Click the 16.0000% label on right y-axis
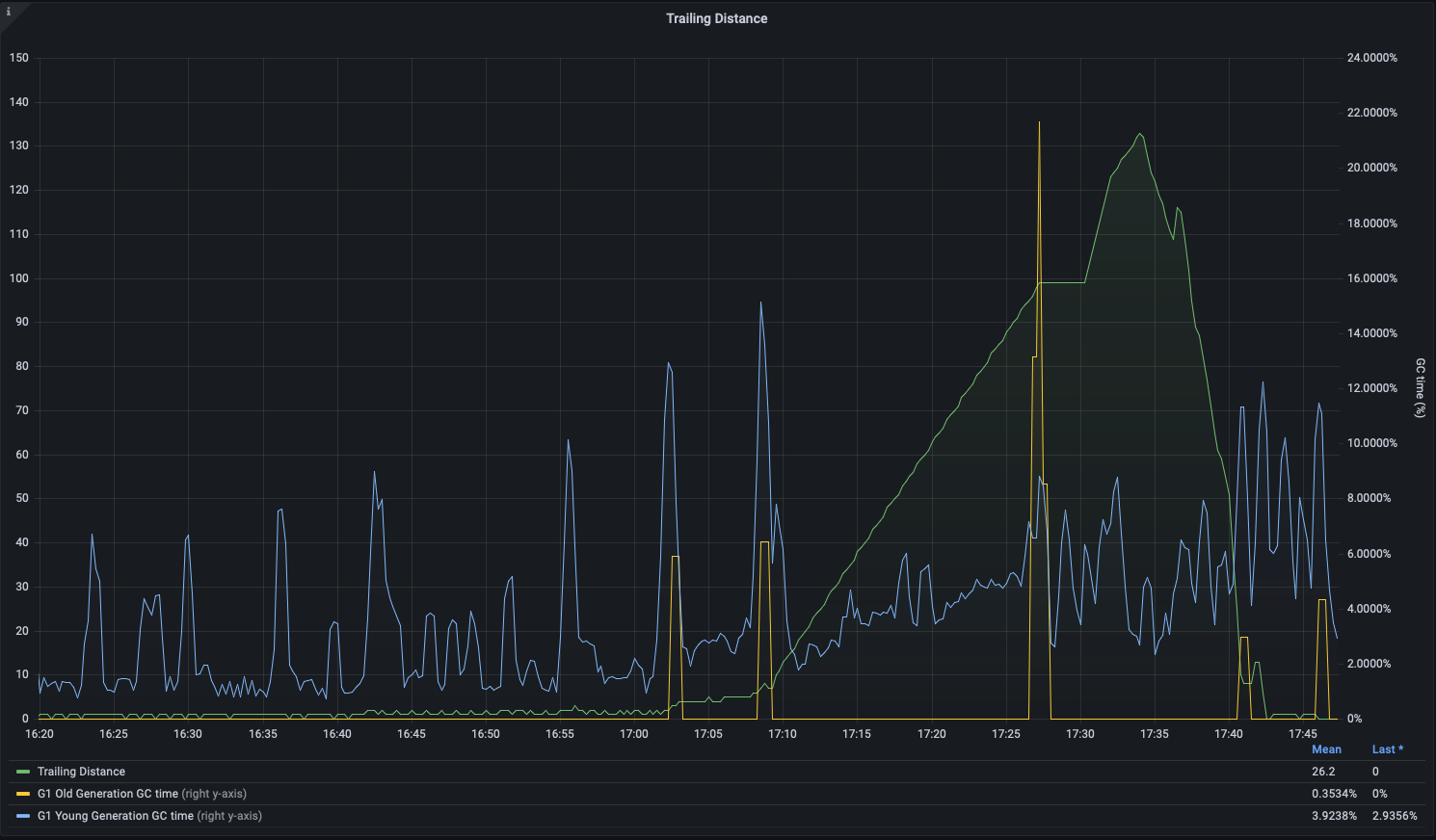The width and height of the screenshot is (1436, 840). [x=1372, y=278]
